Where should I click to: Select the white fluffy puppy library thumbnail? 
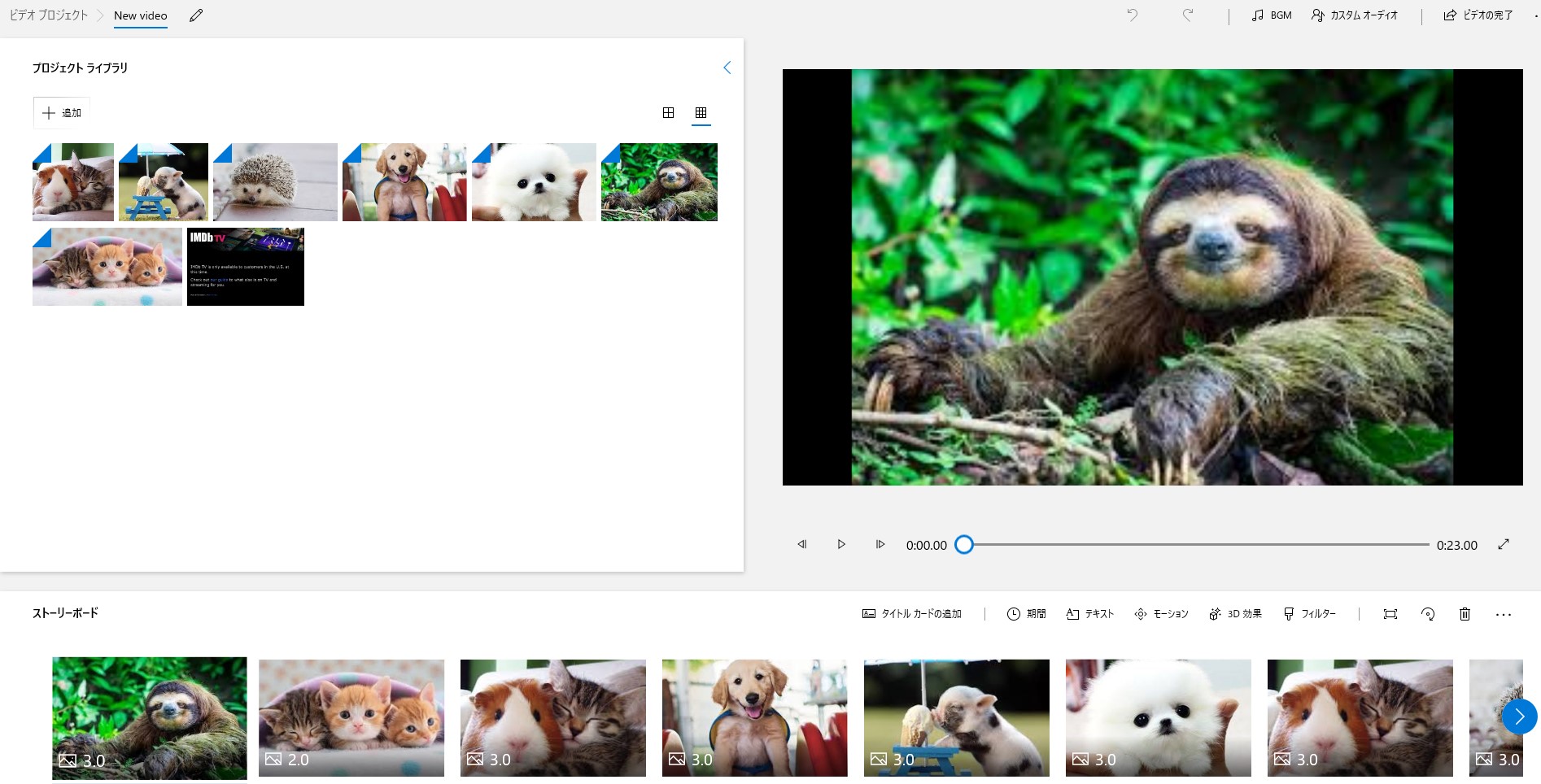(534, 182)
